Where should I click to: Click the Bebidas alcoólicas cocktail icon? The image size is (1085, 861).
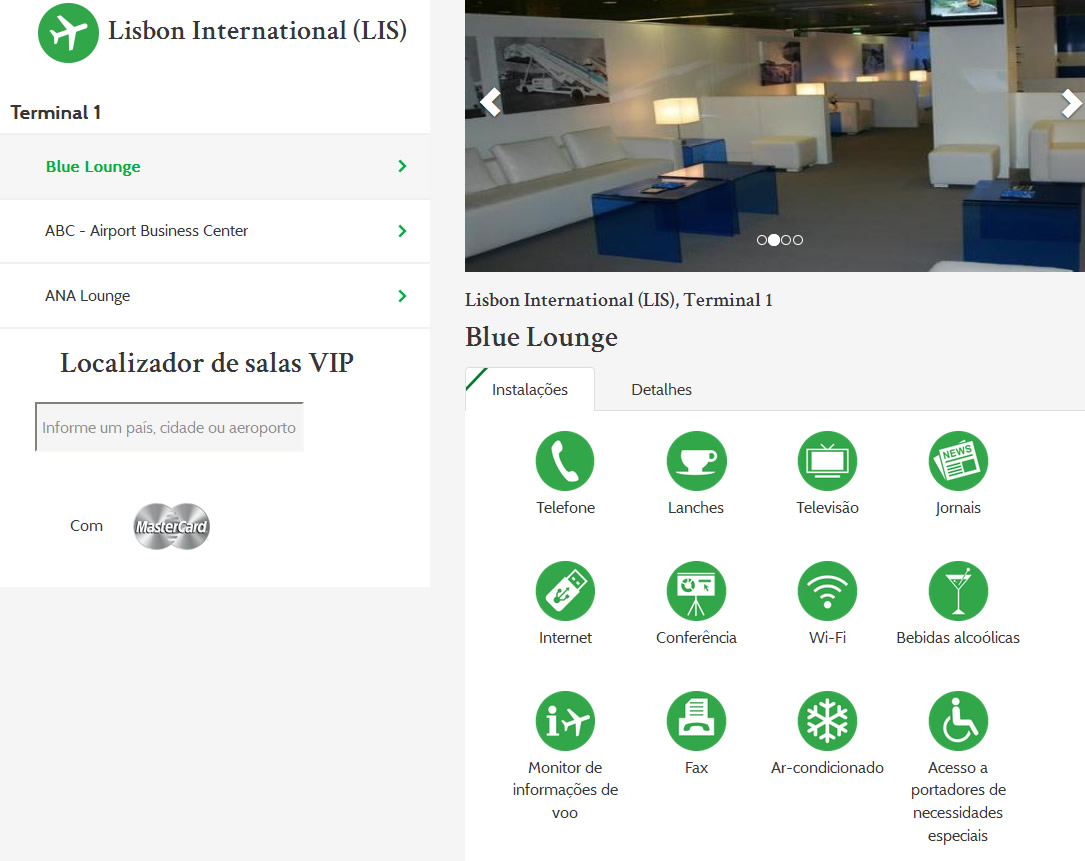coord(958,591)
